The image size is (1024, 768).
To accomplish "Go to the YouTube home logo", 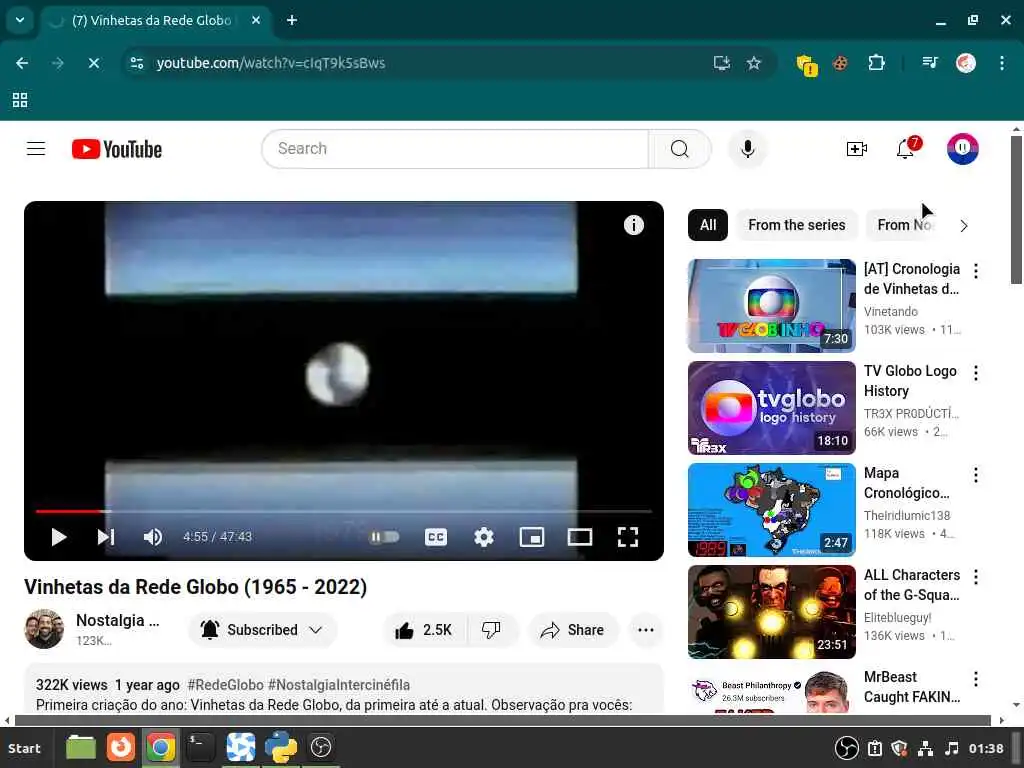I will [117, 149].
